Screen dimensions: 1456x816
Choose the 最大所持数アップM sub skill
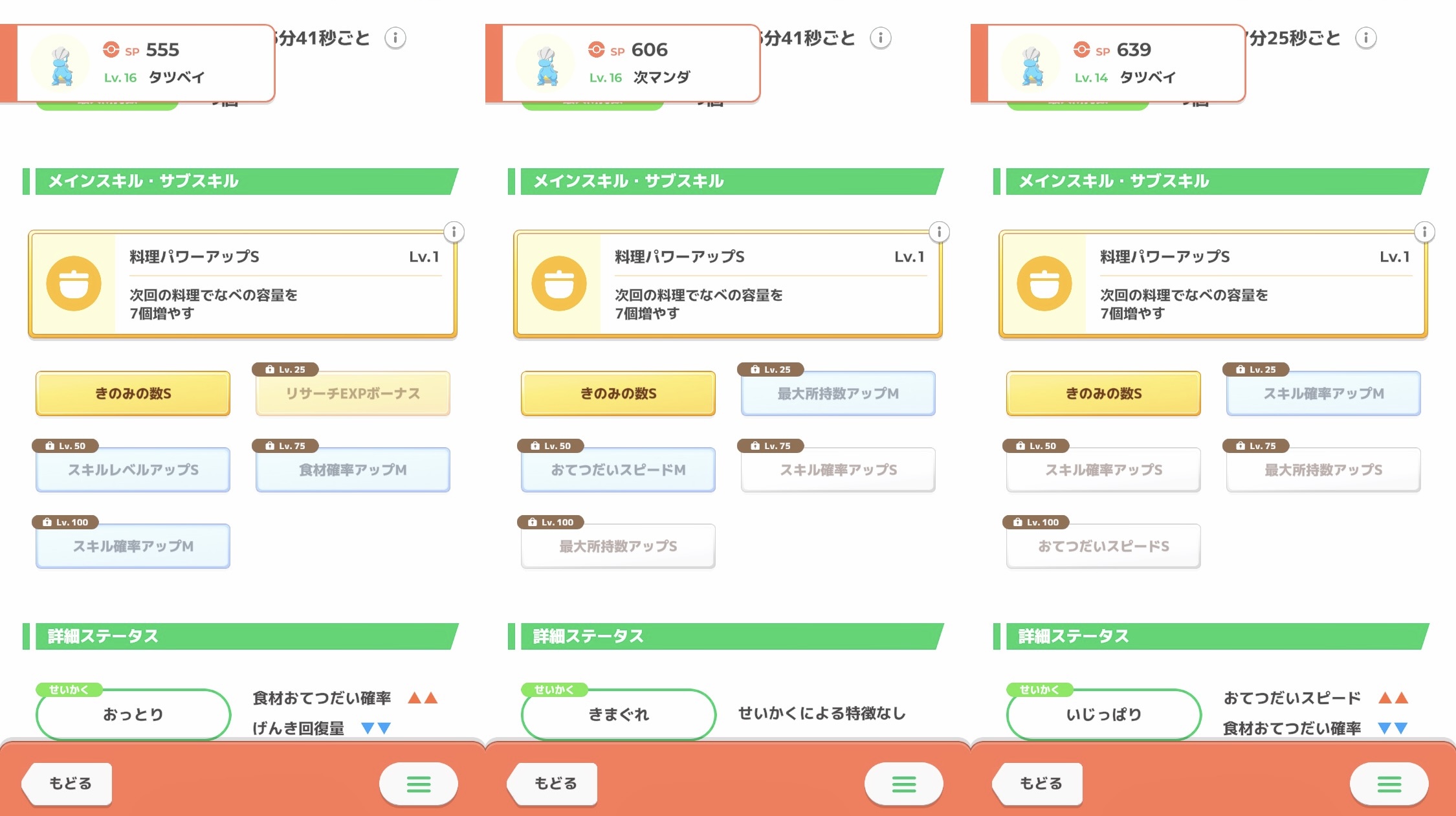point(838,393)
